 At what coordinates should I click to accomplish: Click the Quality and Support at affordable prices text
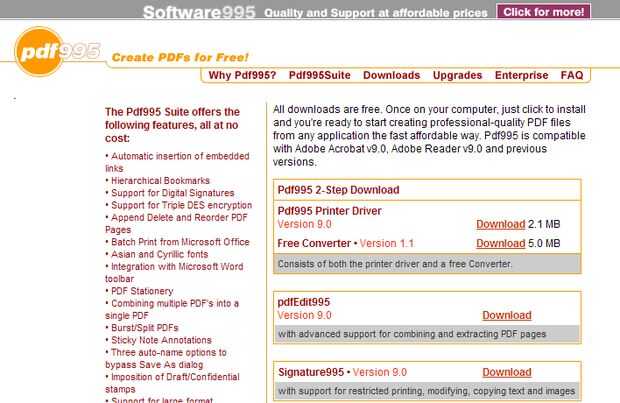376,13
